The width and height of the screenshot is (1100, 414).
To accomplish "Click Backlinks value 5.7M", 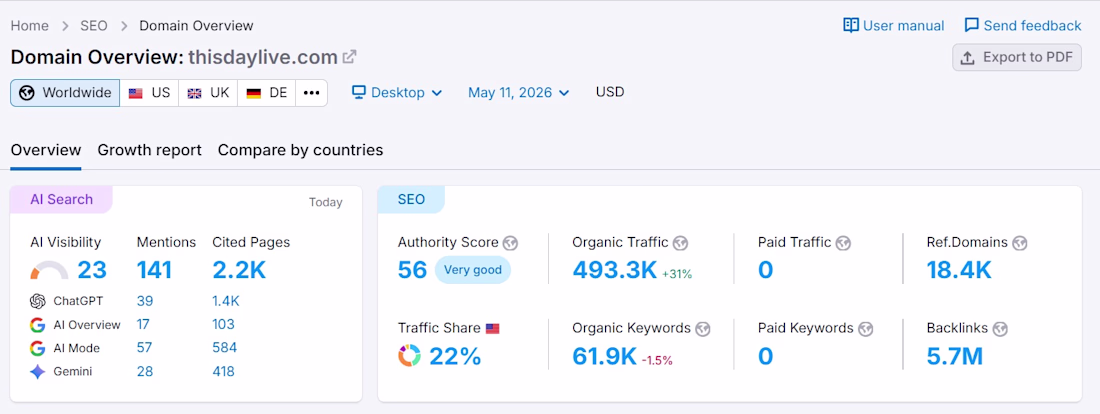I will [x=955, y=356].
